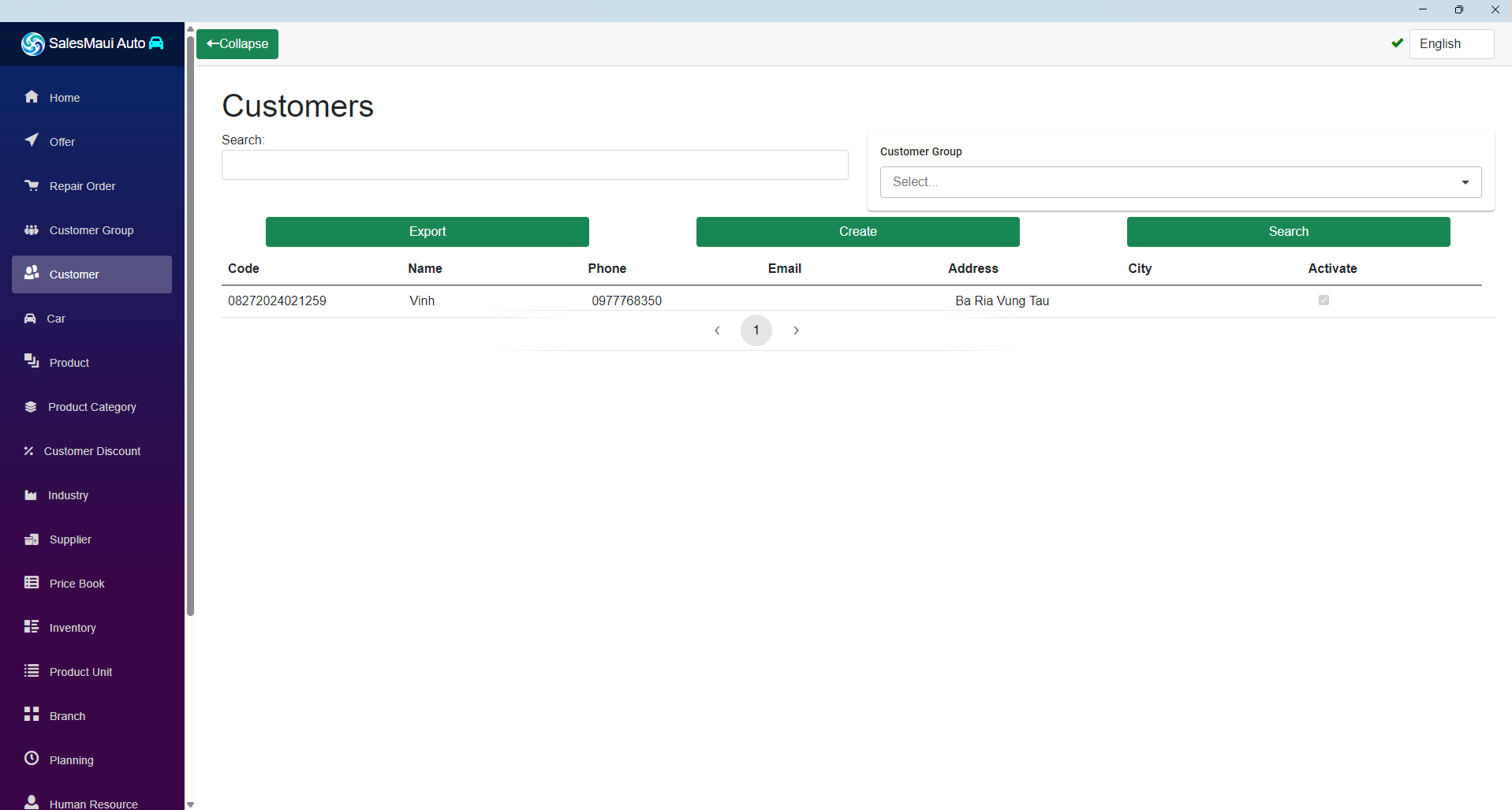
Task: Click the Branch squares icon
Action: pos(32,714)
